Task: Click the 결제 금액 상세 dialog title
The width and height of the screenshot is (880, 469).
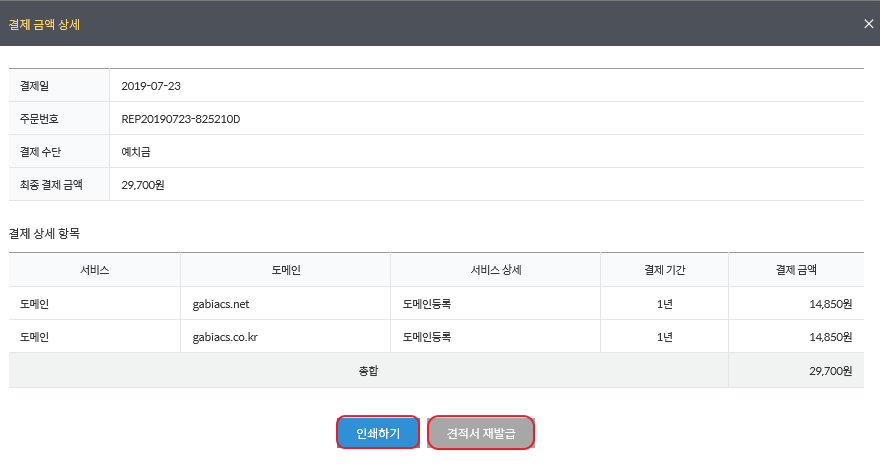Action: 44,25
